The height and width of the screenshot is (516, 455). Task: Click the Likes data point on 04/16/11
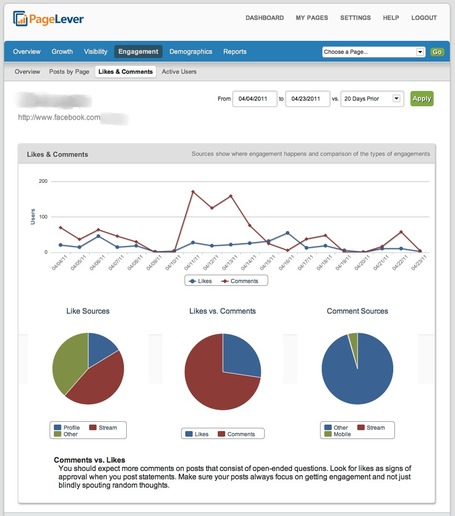point(288,233)
